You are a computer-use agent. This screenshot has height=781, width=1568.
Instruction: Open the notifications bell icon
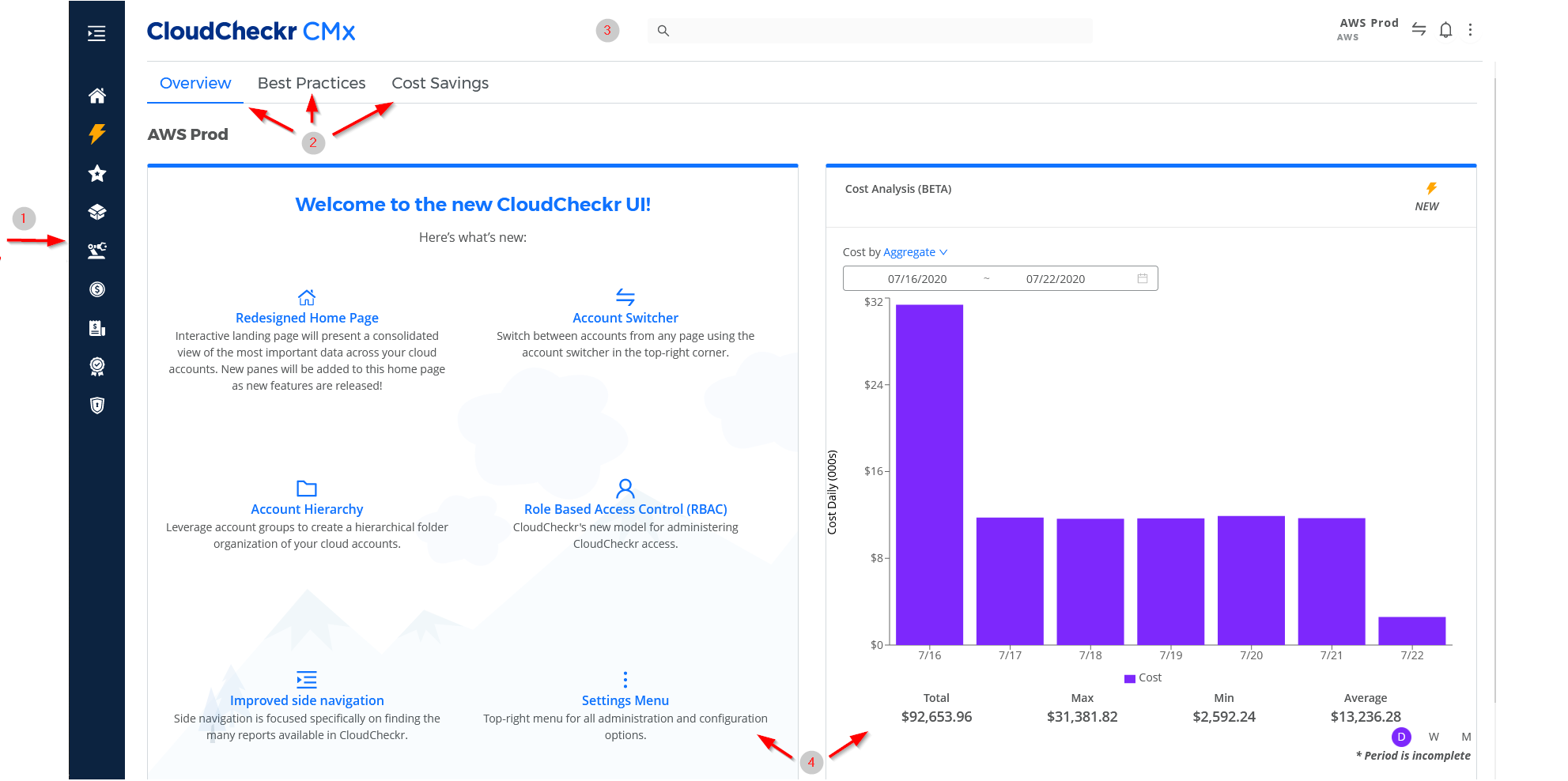pyautogui.click(x=1445, y=30)
